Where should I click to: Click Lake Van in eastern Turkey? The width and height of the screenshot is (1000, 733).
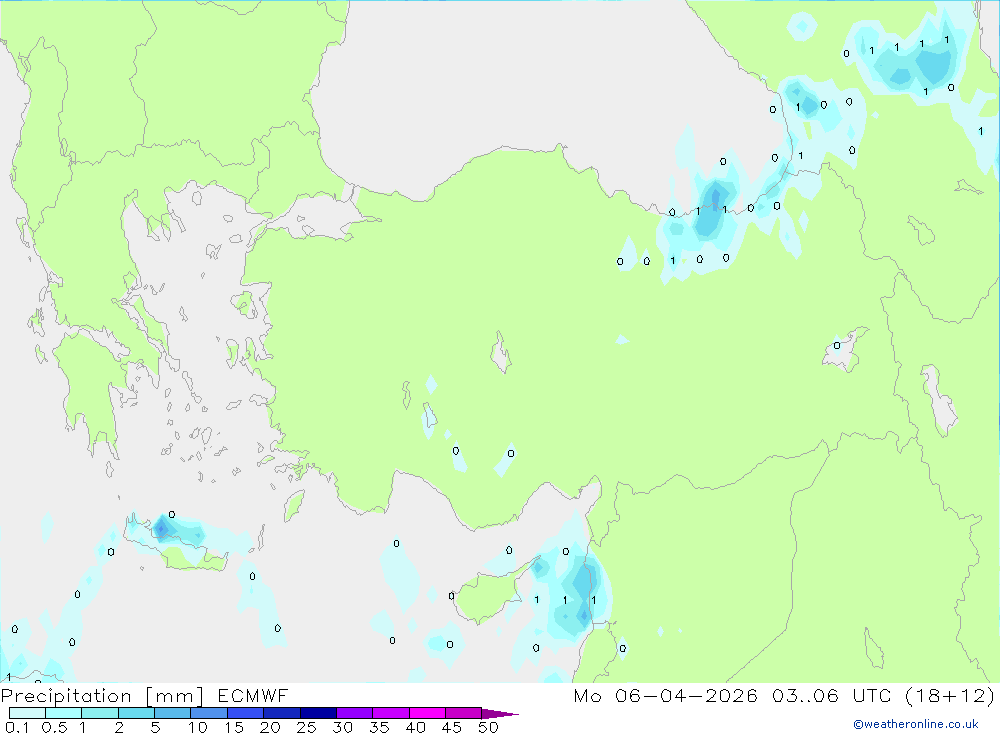click(844, 350)
